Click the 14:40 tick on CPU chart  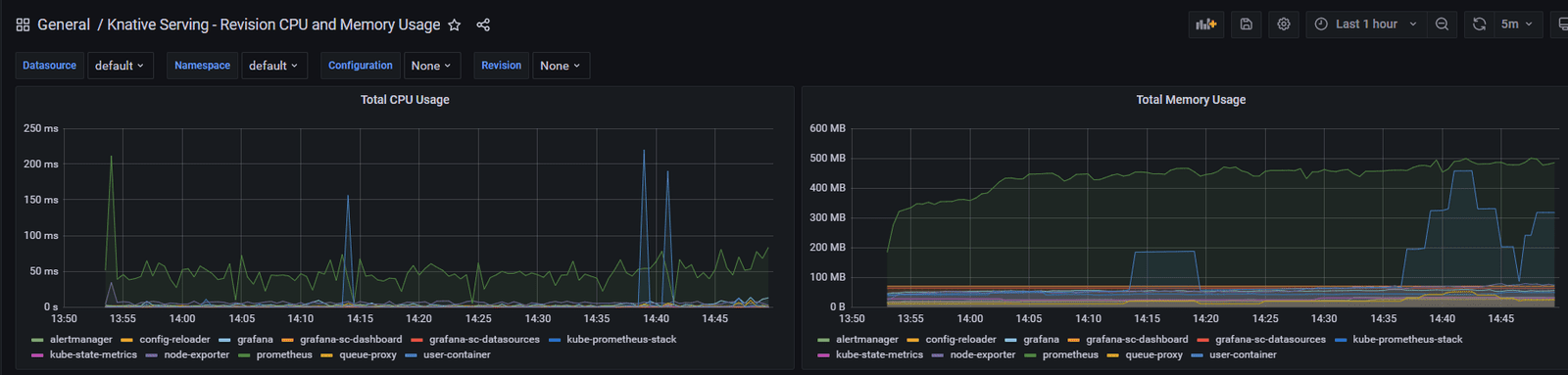656,318
